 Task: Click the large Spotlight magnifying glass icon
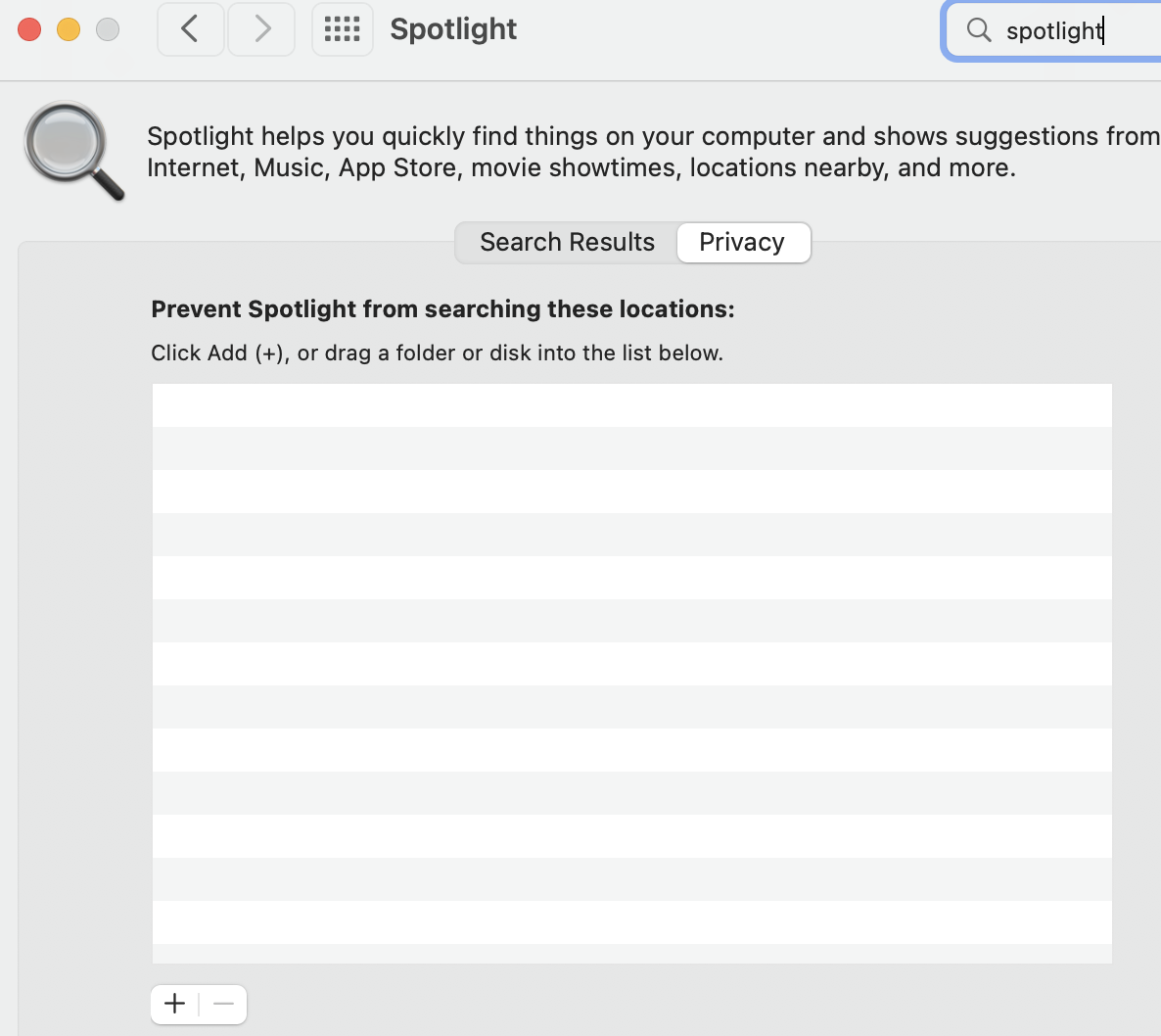pos(73,151)
